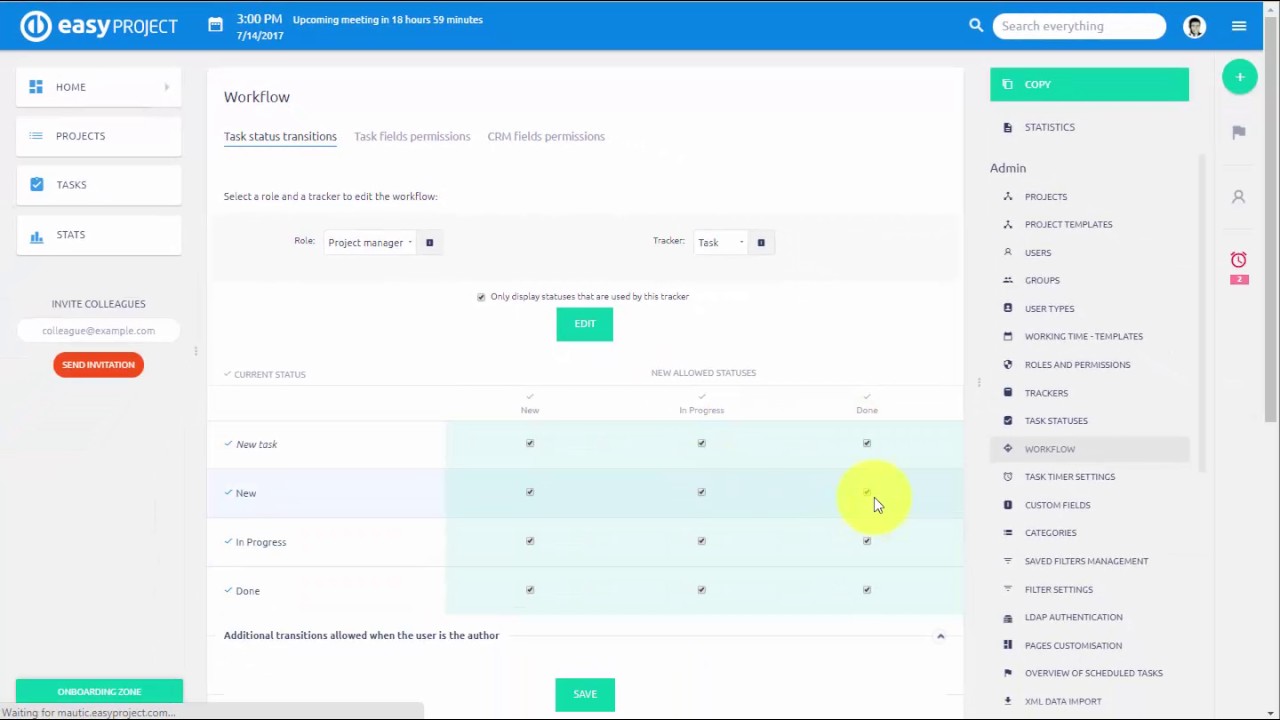Uncheck New task to New transition

tap(530, 443)
